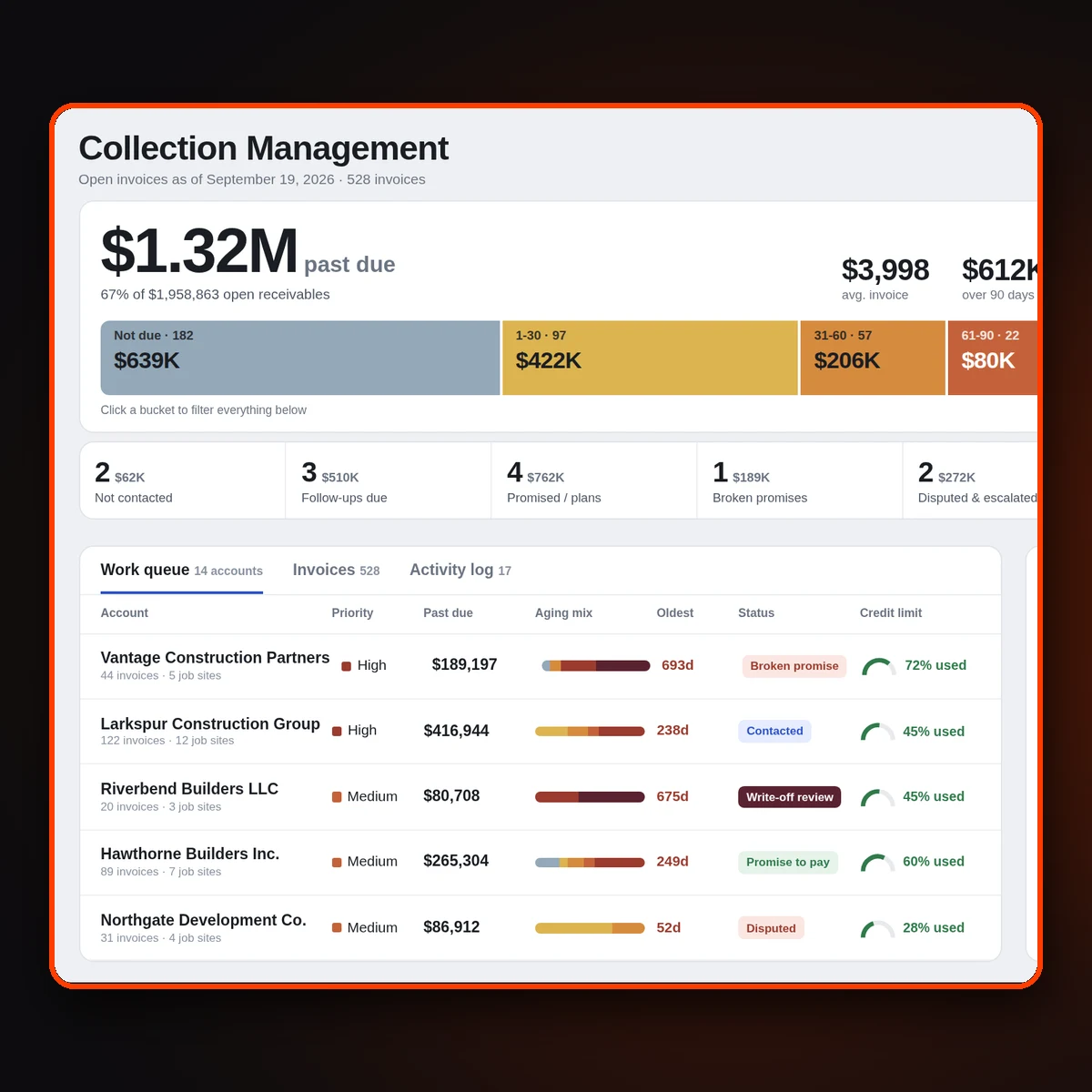Filter by the Not due $639K bucket

[x=300, y=358]
